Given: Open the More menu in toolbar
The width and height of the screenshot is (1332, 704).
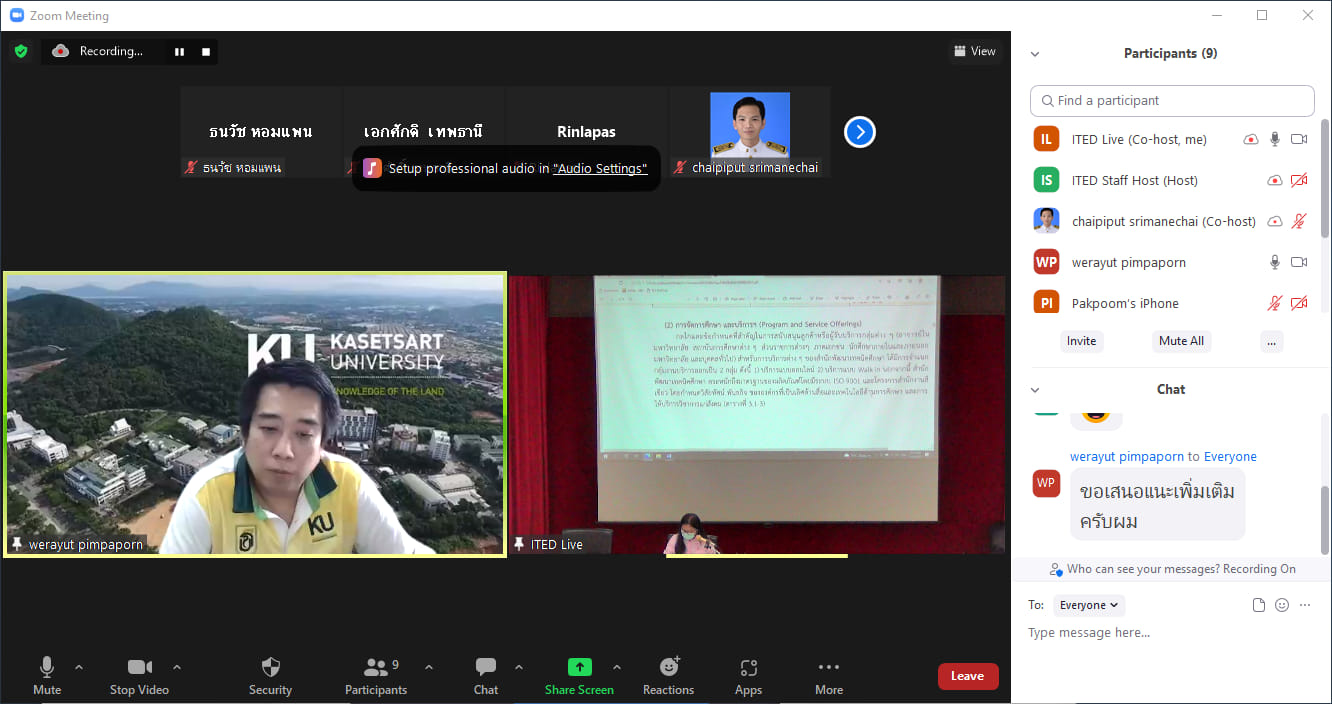Looking at the screenshot, I should [x=829, y=676].
